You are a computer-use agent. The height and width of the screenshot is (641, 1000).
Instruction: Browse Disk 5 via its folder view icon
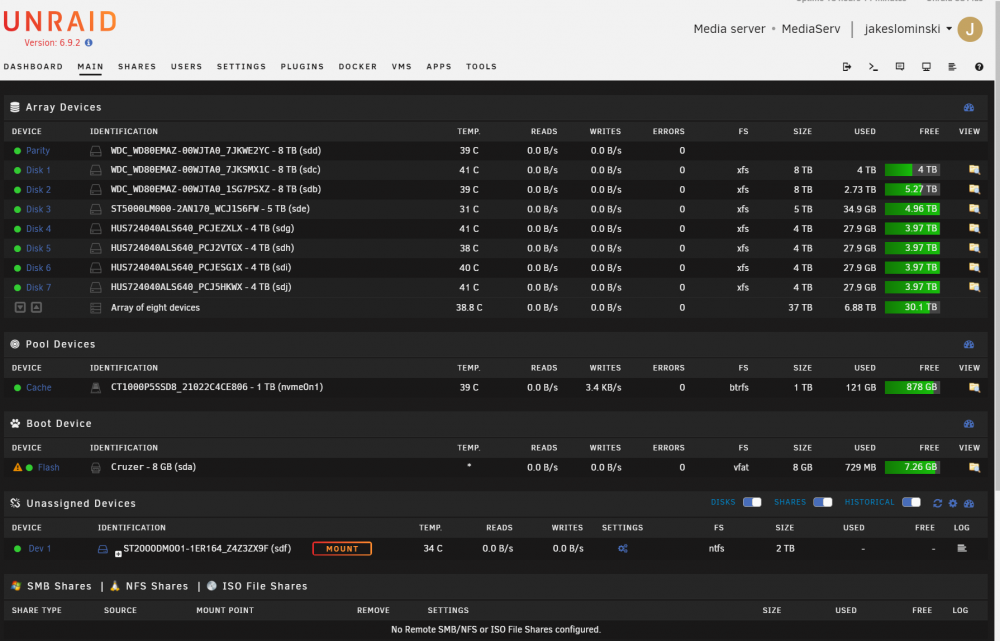click(x=974, y=248)
